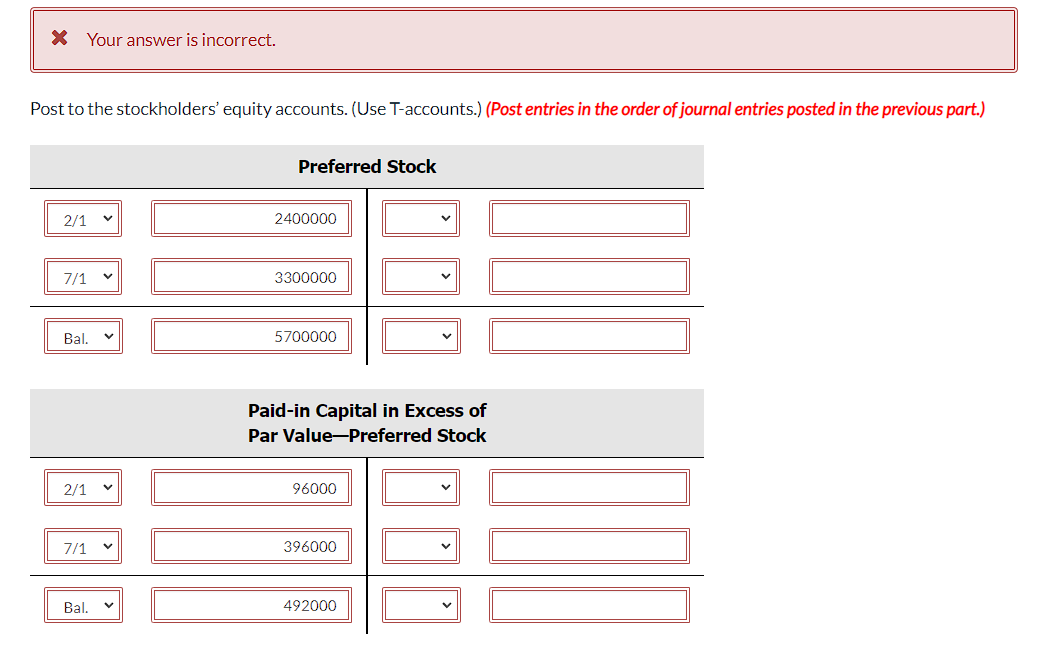
Task: Select the 96000 amount field
Action: 251,487
